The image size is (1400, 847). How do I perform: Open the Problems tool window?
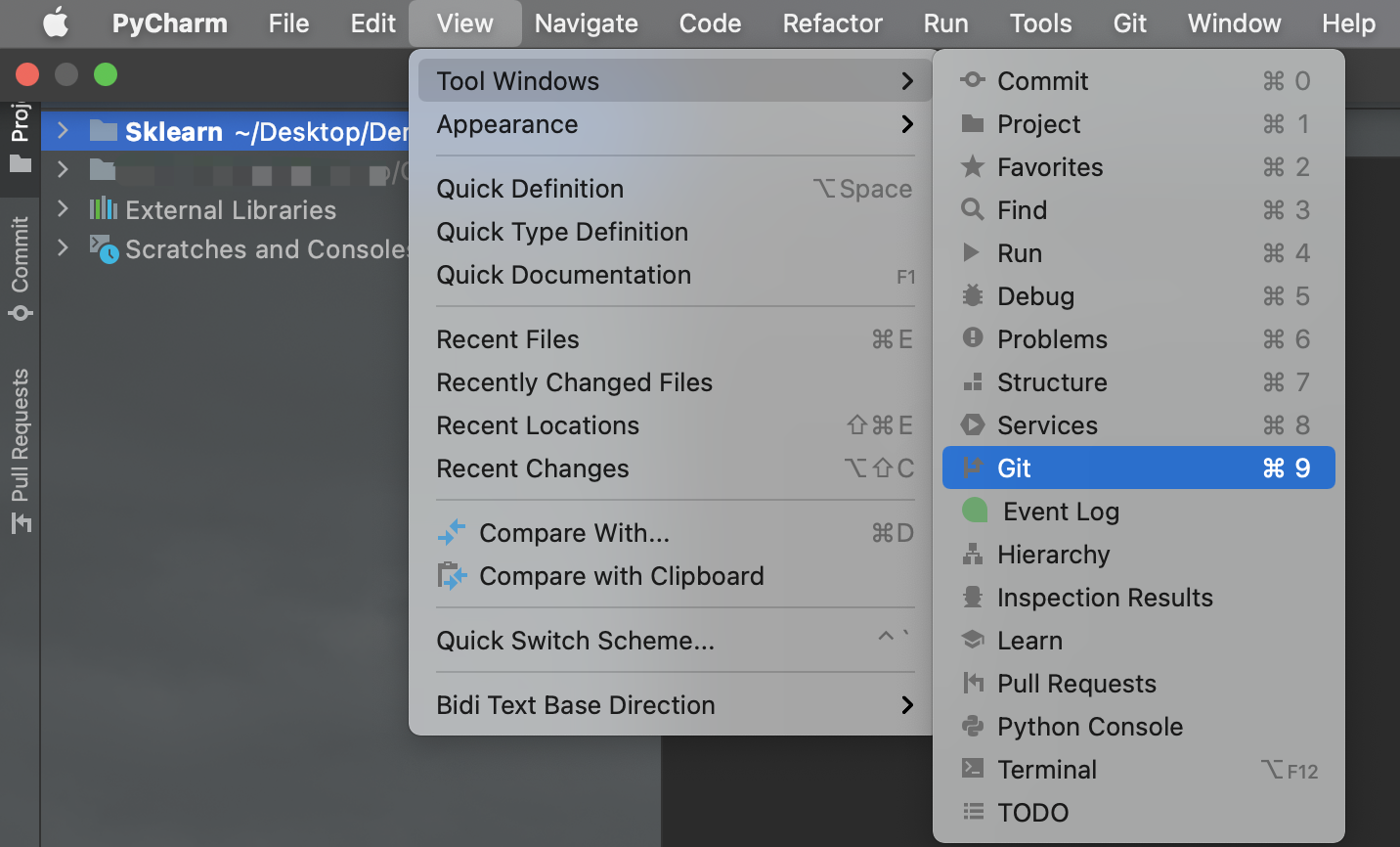(1051, 338)
